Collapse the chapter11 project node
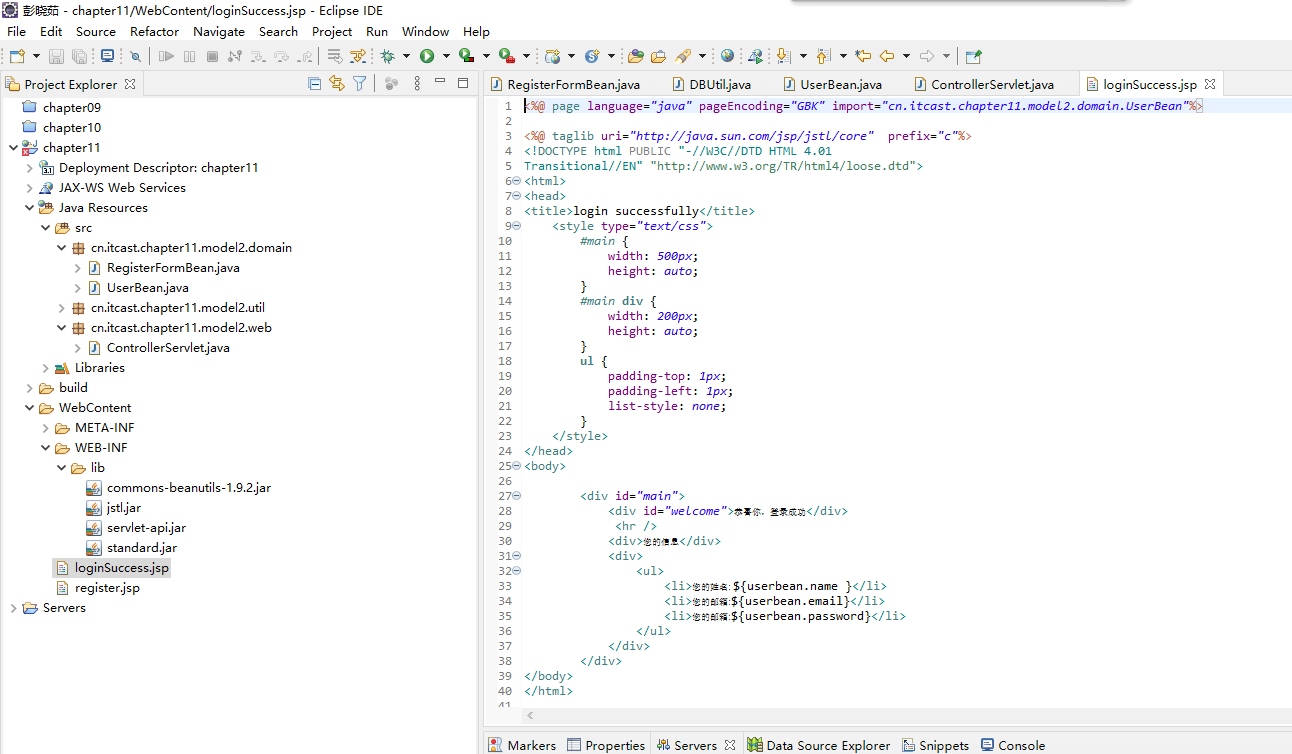Image resolution: width=1292 pixels, height=754 pixels. [x=13, y=148]
